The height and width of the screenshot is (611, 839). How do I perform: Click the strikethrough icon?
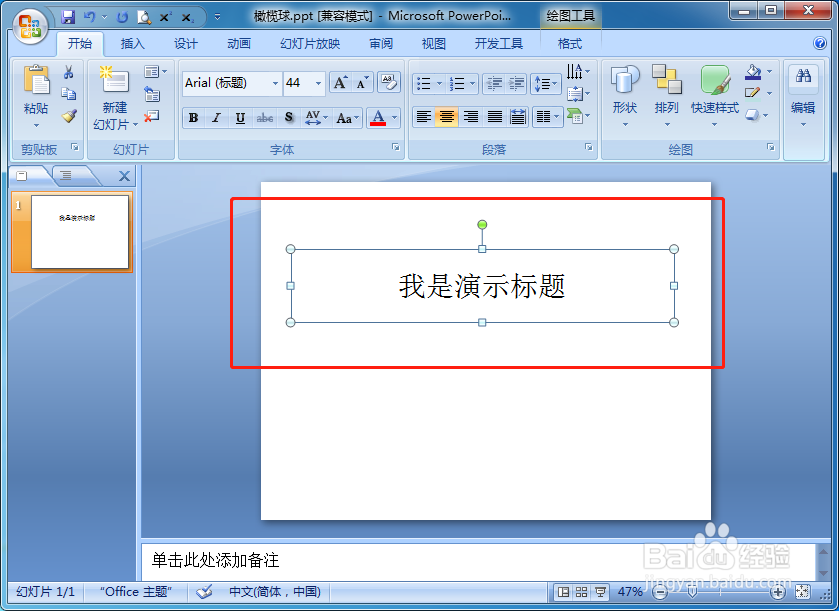266,118
